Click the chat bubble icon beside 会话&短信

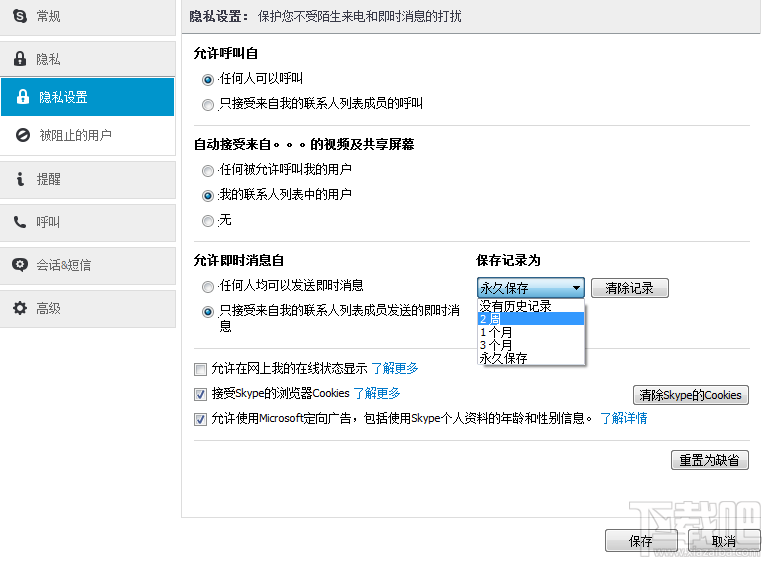20,265
